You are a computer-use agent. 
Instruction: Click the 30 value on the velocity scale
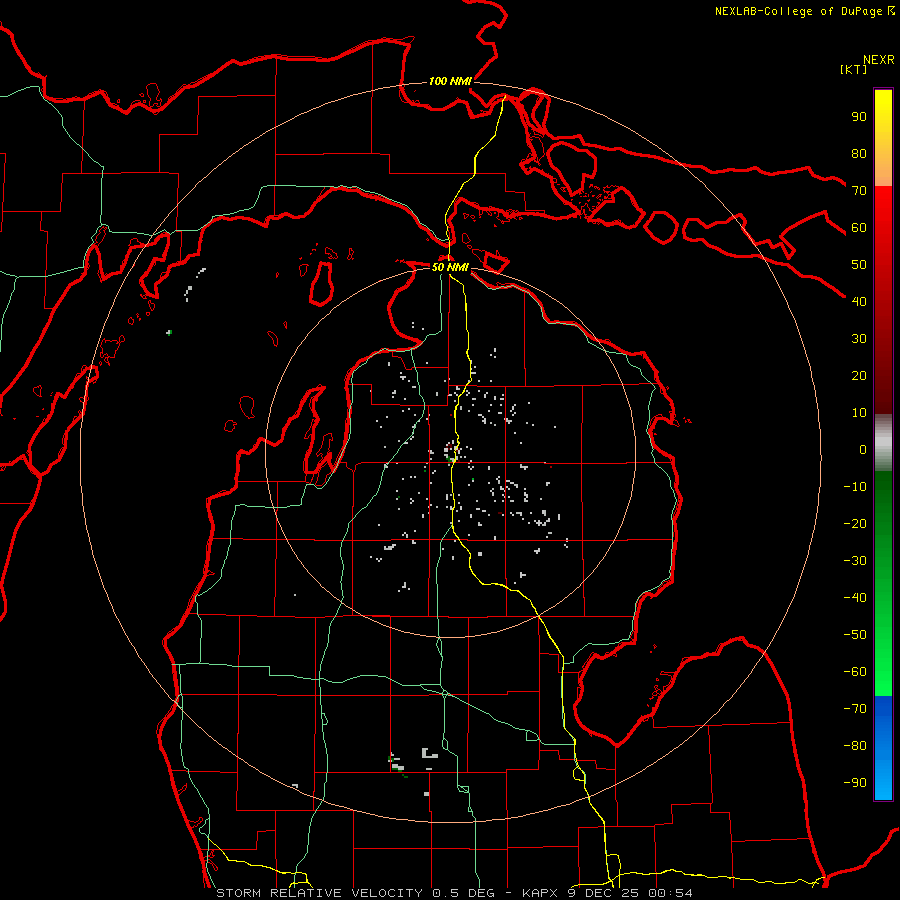(x=859, y=339)
